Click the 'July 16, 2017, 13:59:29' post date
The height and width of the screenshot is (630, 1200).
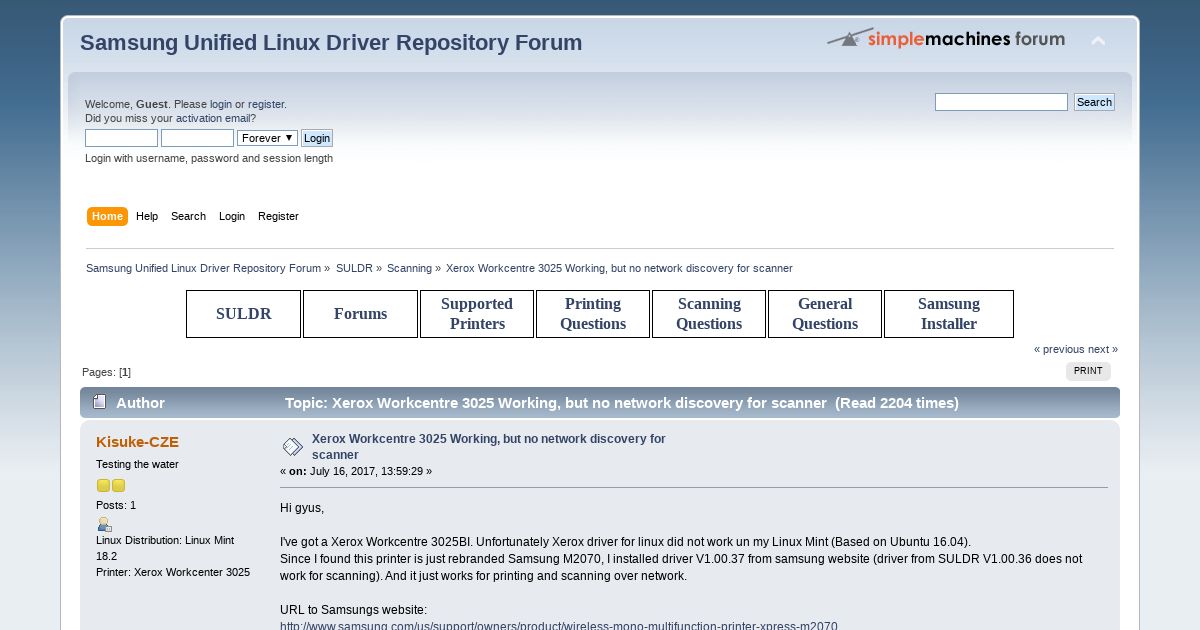(366, 471)
